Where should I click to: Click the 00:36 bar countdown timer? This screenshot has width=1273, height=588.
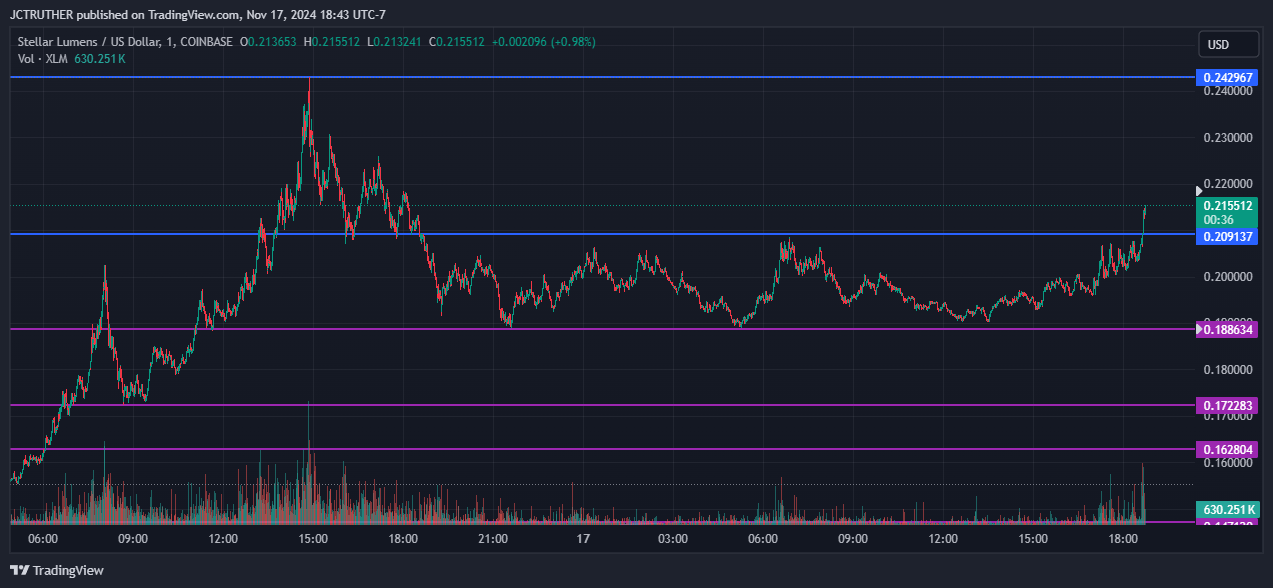[1218, 220]
